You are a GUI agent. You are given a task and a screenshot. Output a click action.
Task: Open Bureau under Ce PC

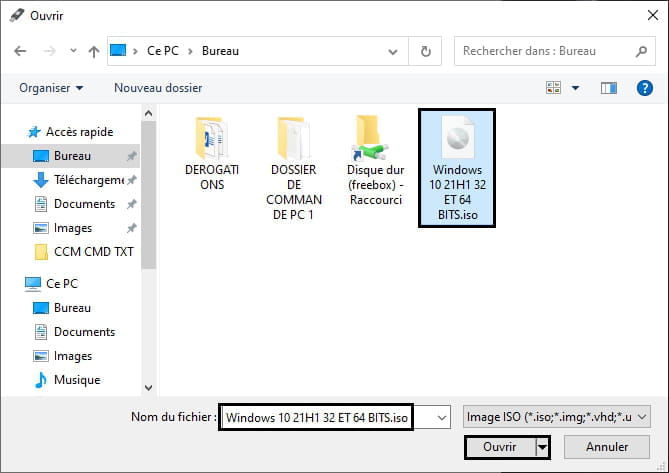62,308
